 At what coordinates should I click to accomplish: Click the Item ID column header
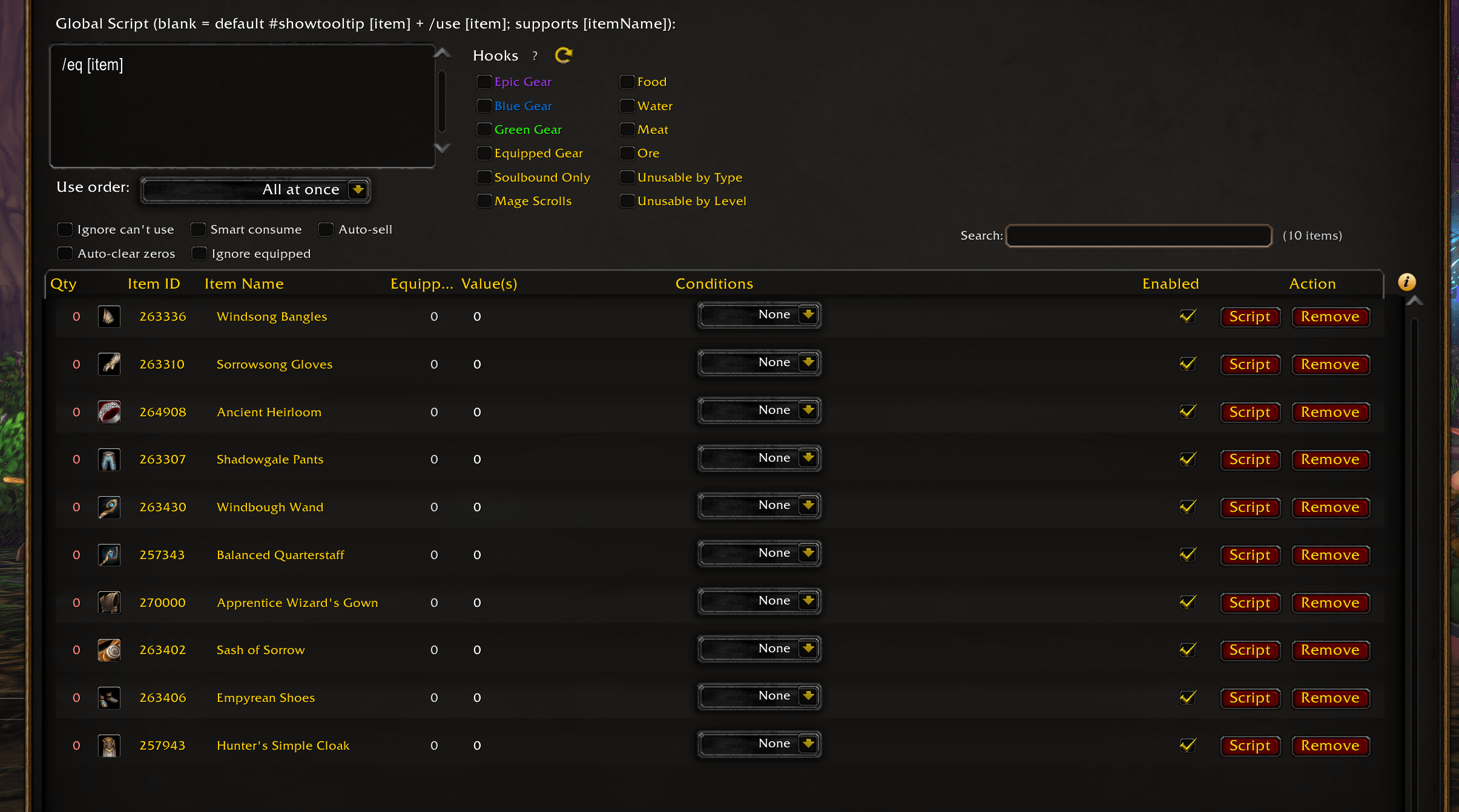(154, 284)
